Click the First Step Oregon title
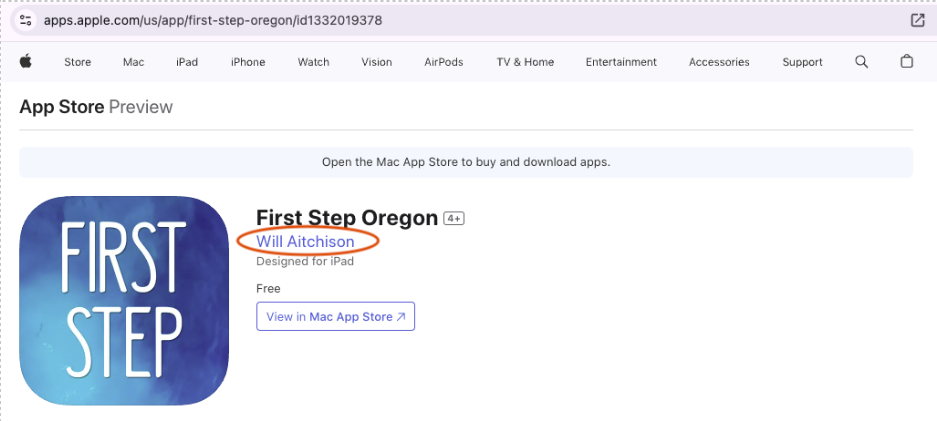 tap(347, 218)
